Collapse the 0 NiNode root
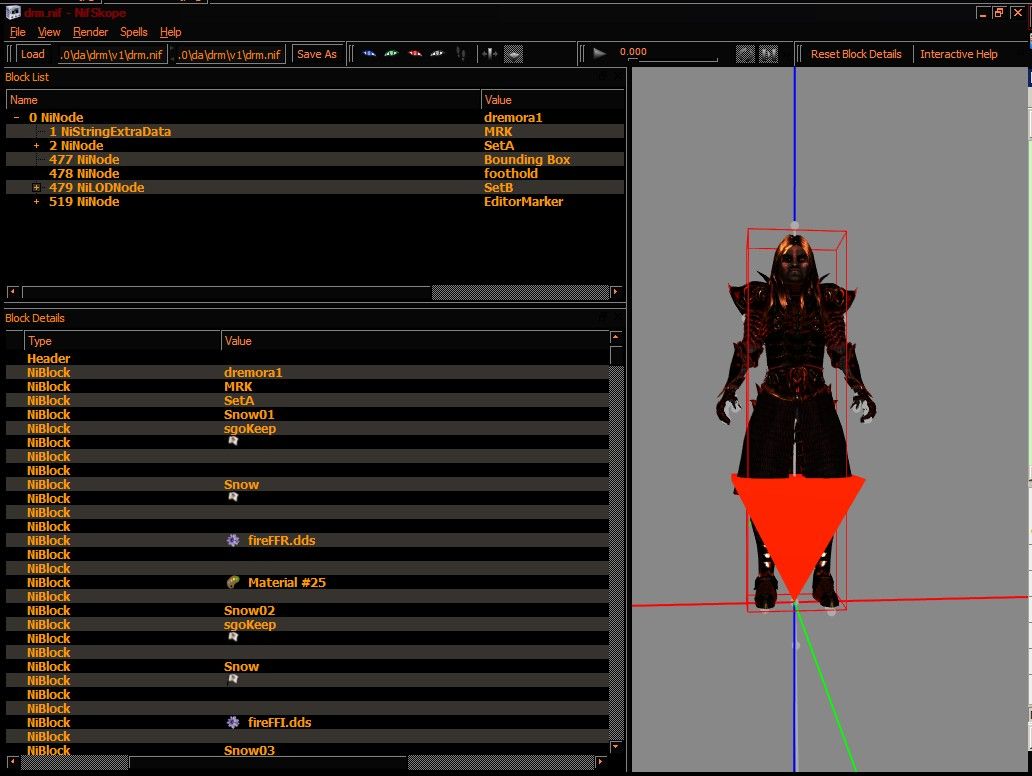 point(16,117)
